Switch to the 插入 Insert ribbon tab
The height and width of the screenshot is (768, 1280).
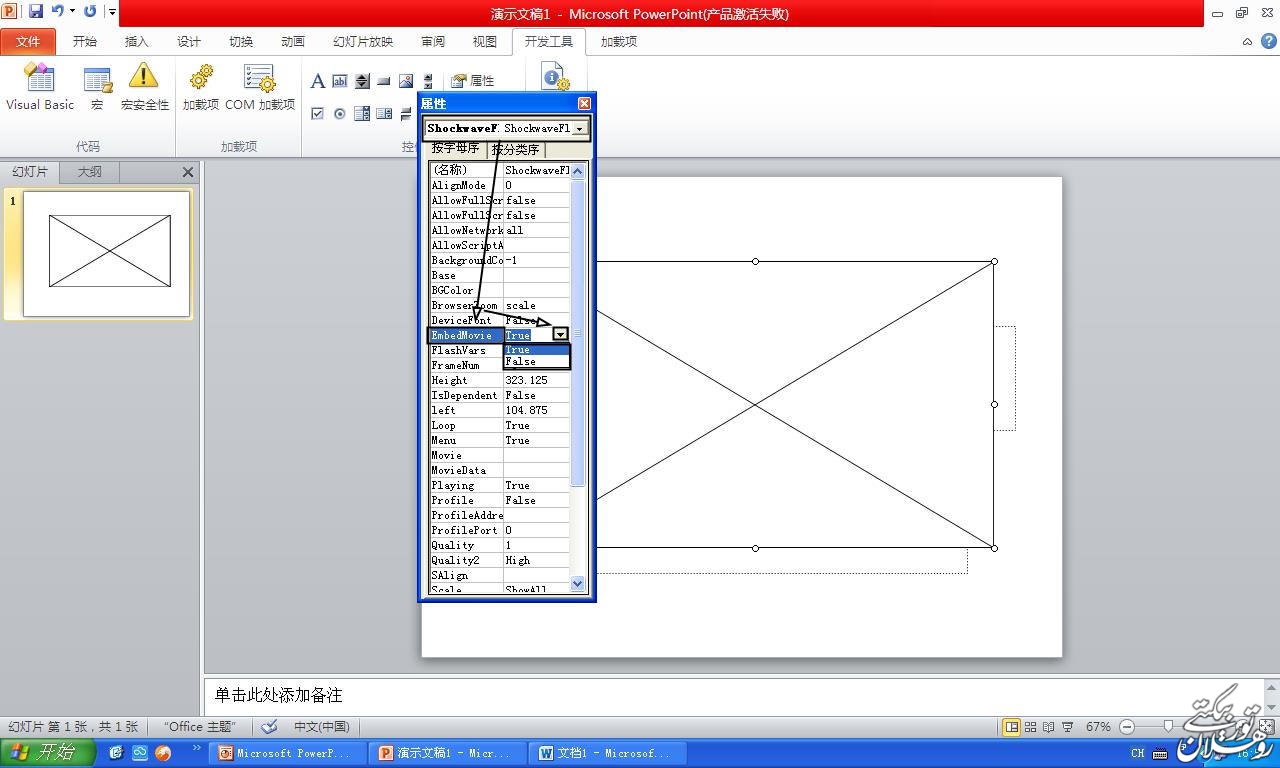(136, 41)
